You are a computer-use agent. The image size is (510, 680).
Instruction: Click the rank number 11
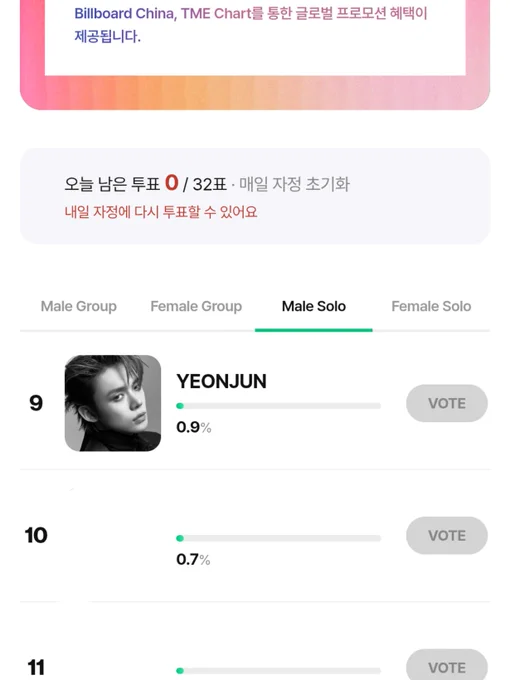coord(36,668)
